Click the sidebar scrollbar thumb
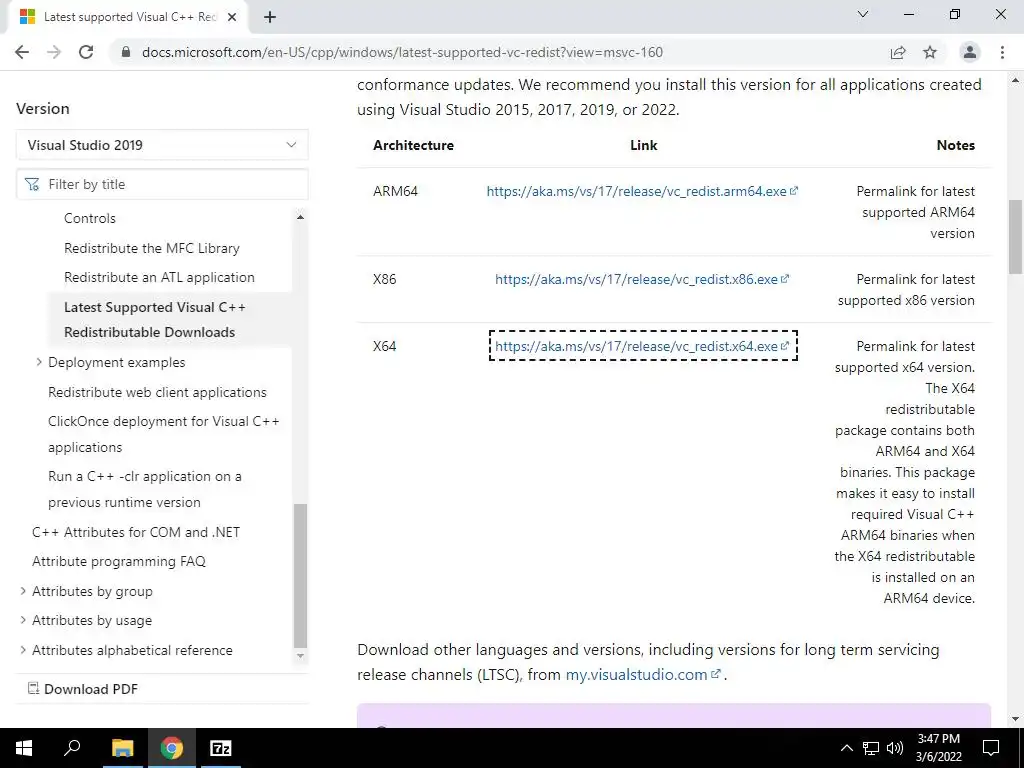Image resolution: width=1024 pixels, height=768 pixels. point(300,575)
